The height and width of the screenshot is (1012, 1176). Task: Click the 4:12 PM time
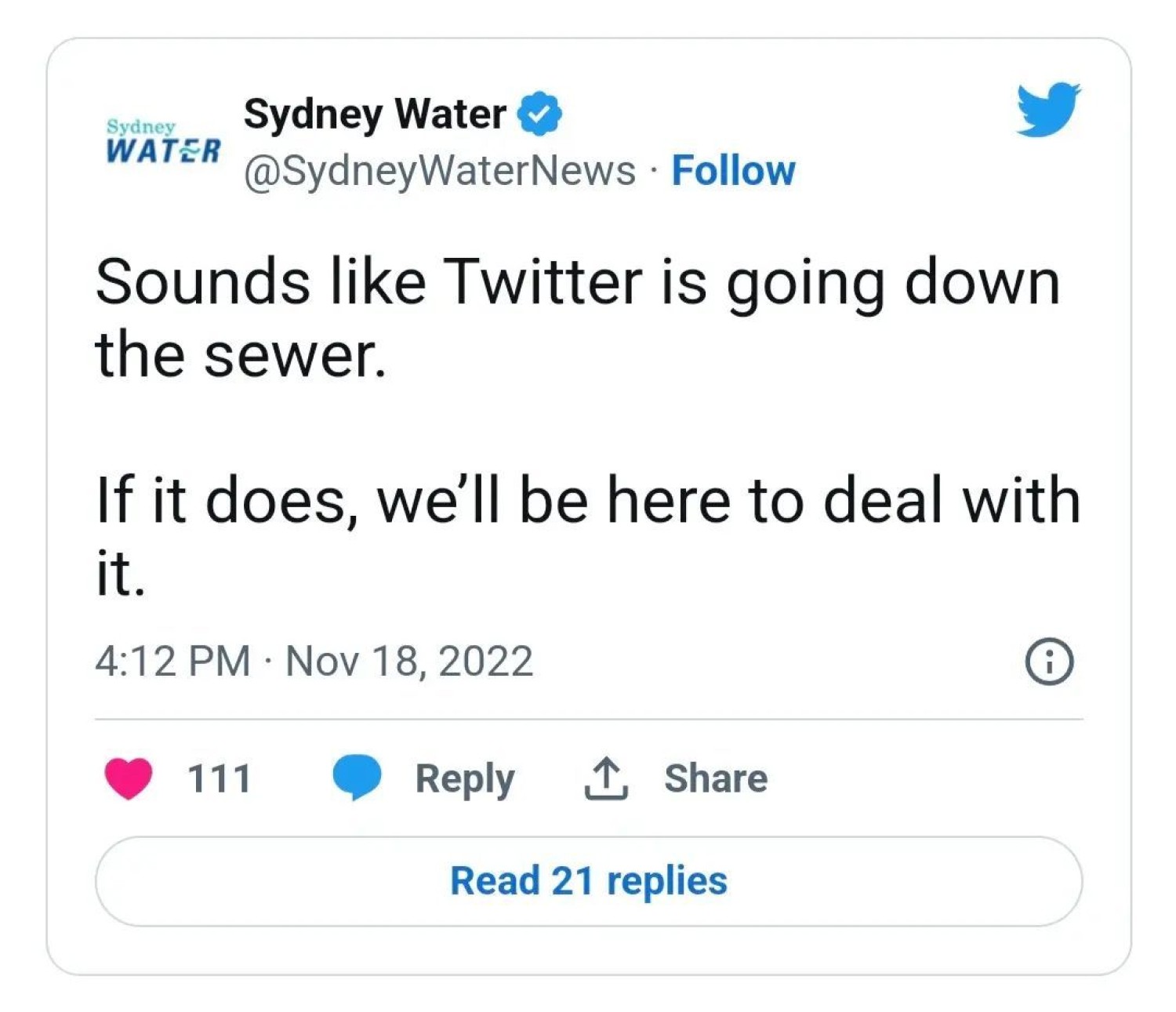[172, 661]
